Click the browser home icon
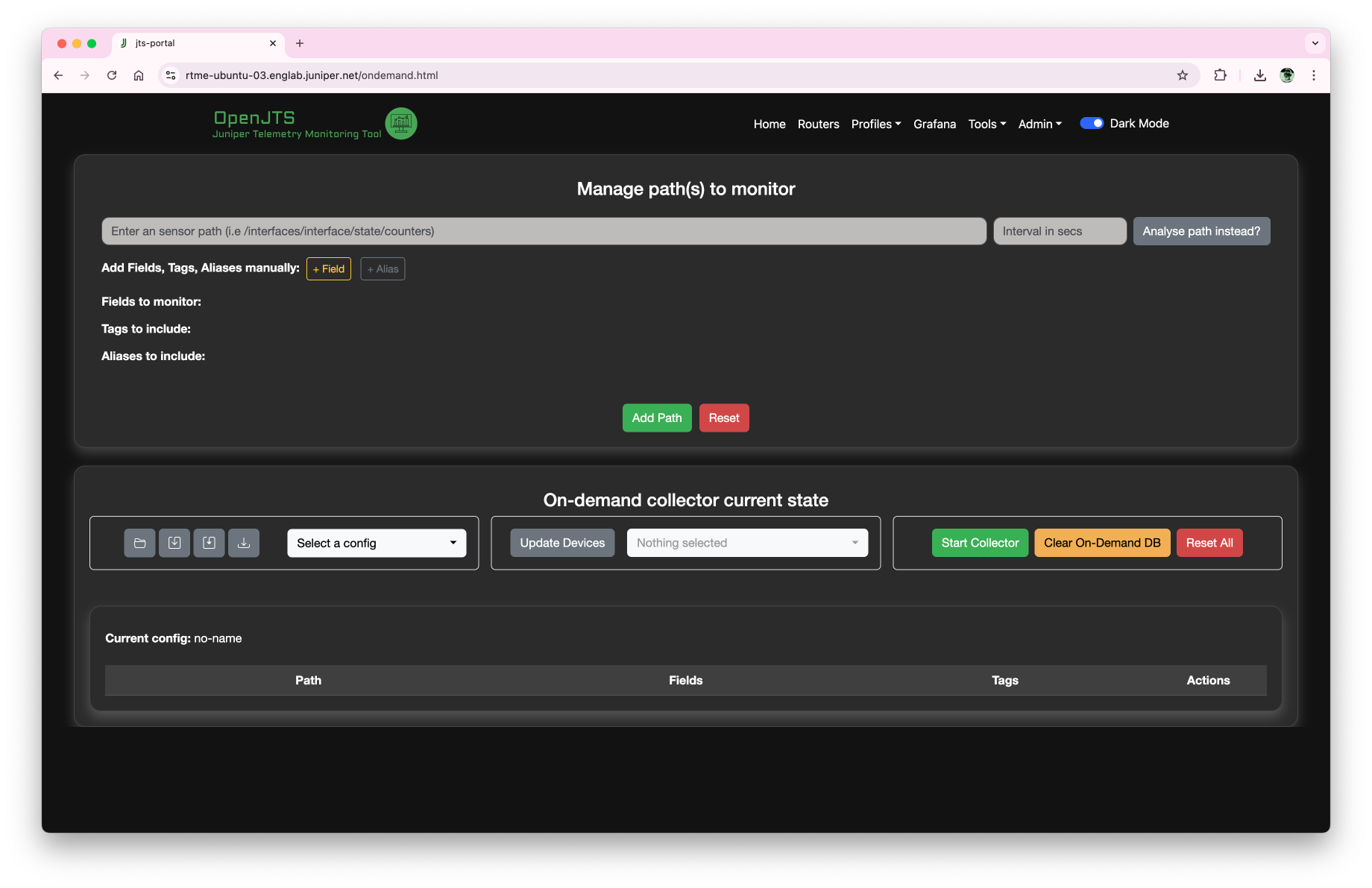1372x888 pixels. click(x=139, y=75)
